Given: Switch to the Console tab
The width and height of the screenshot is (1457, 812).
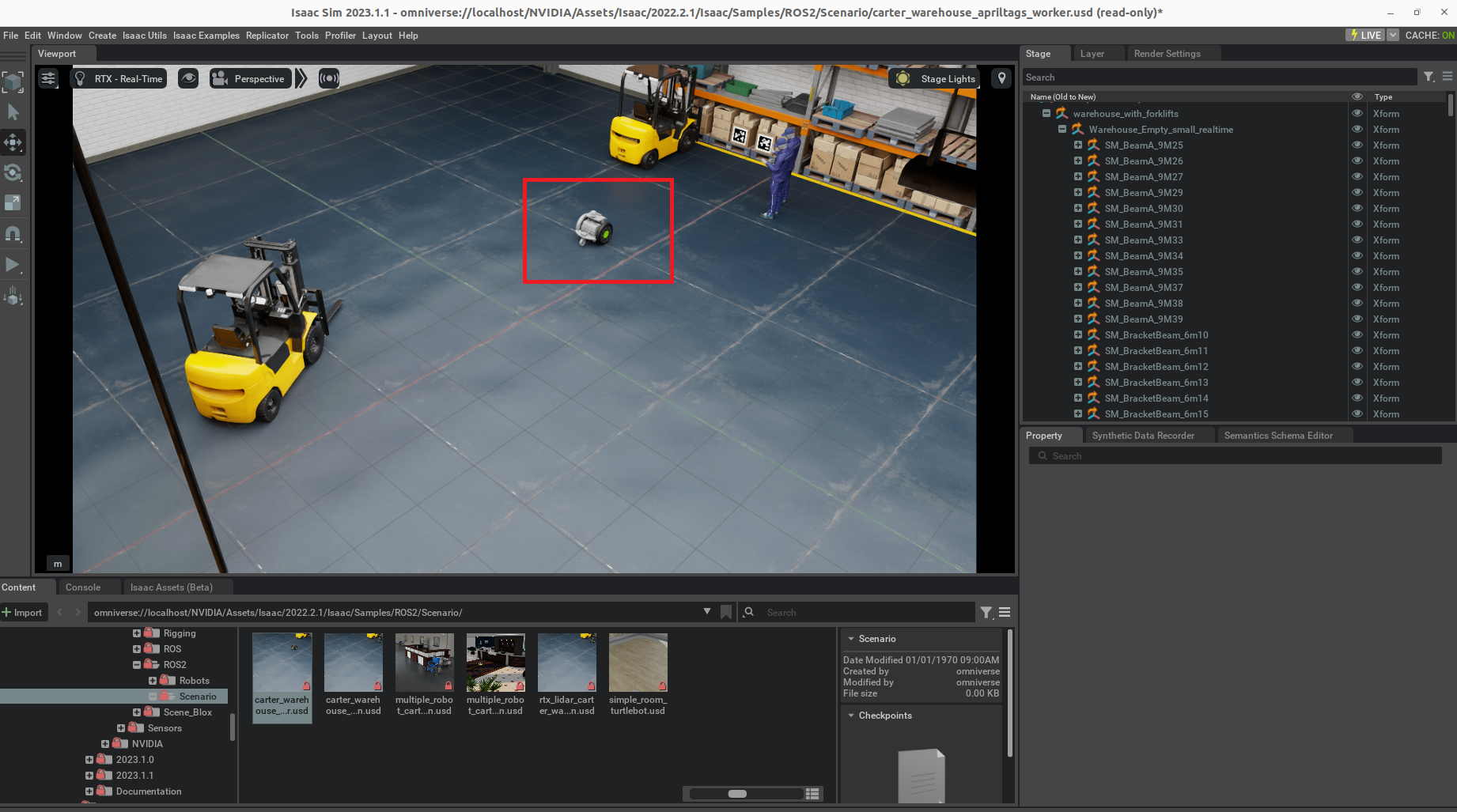Looking at the screenshot, I should (83, 587).
